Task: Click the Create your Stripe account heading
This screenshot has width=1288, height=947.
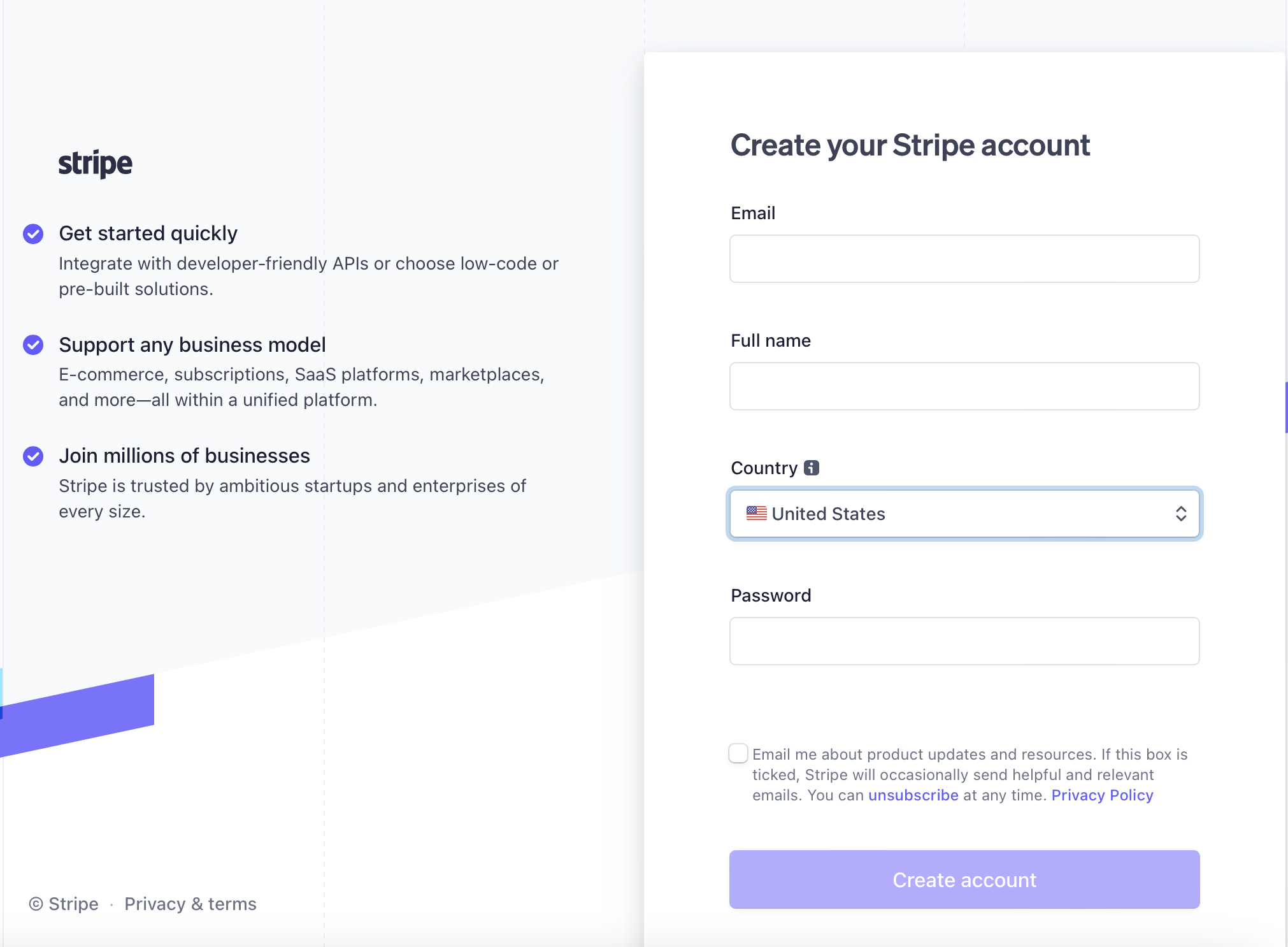Action: [910, 145]
